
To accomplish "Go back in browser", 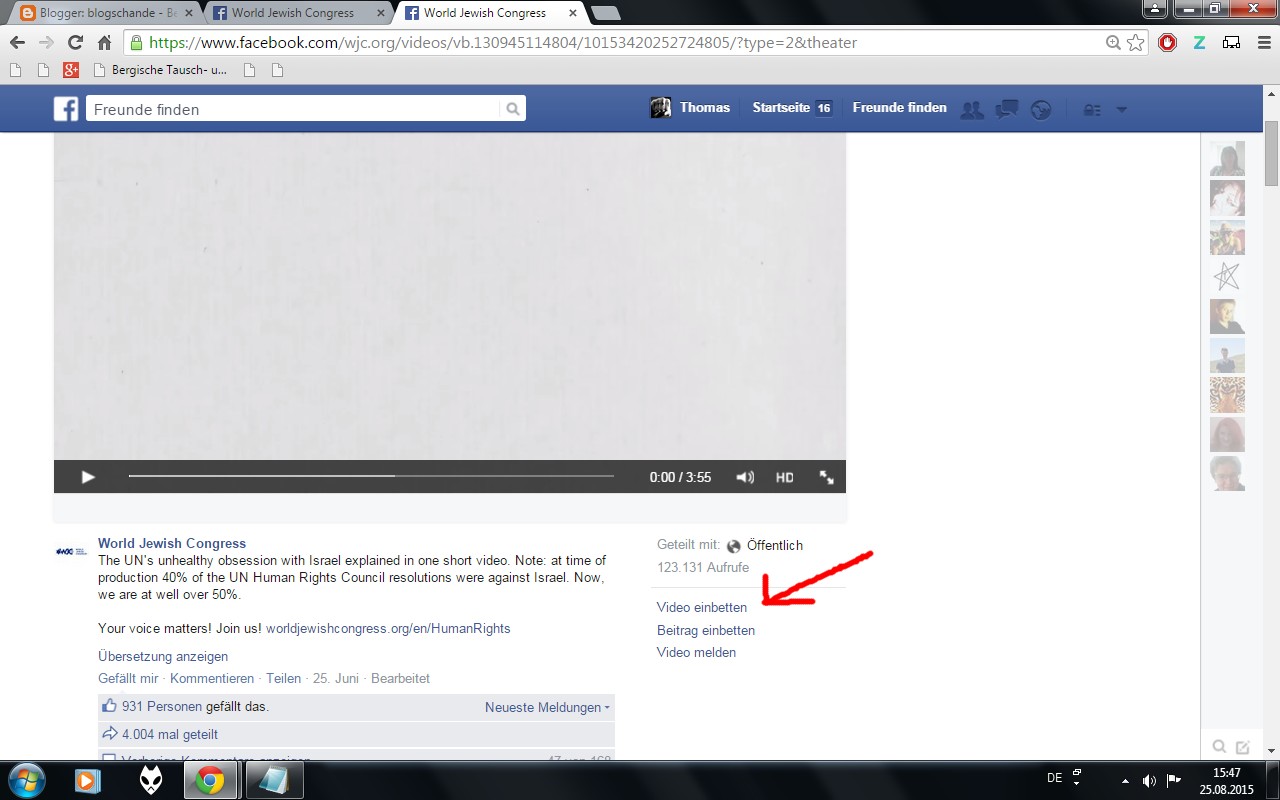I will 17,43.
